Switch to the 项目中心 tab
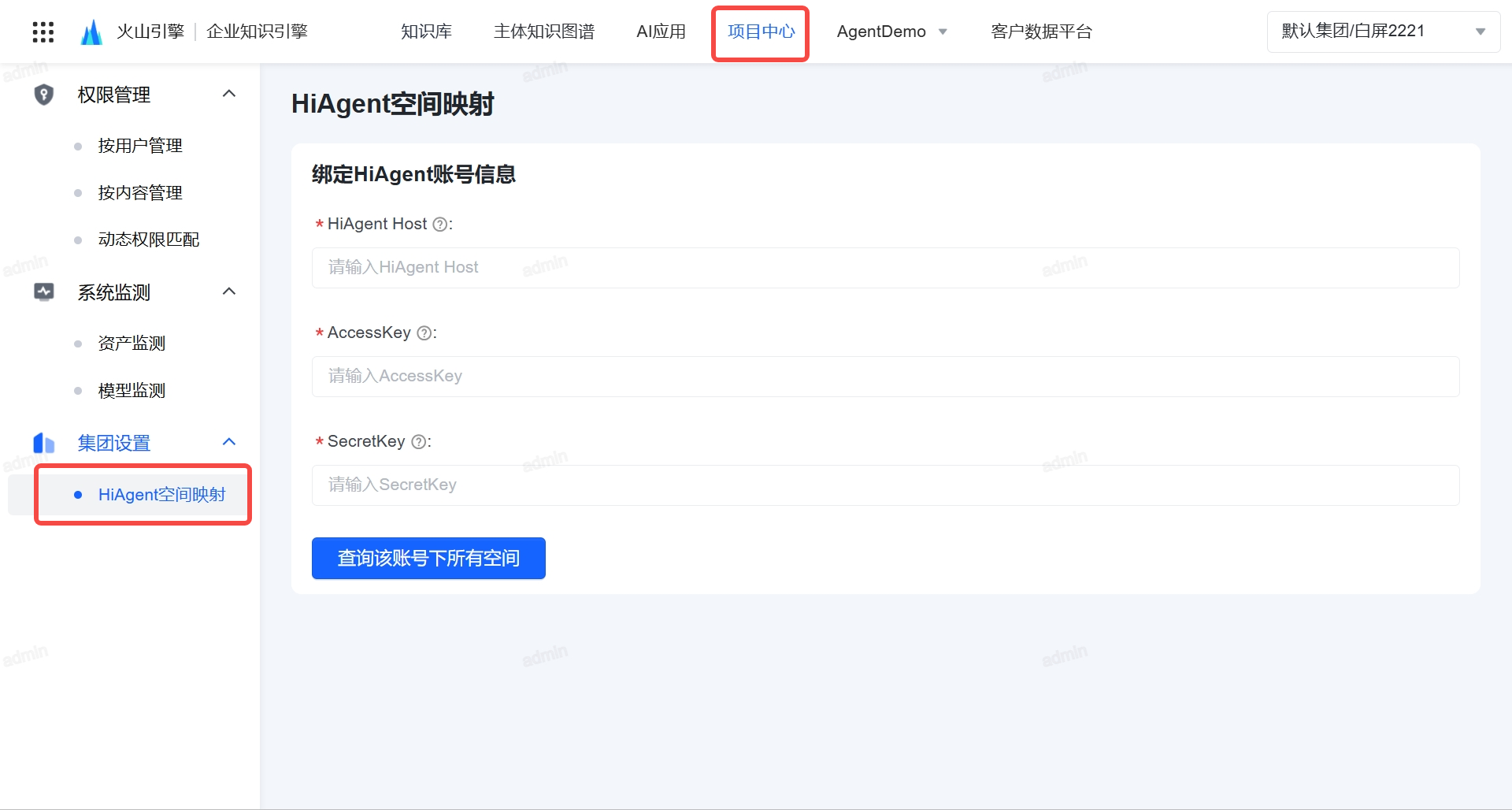The image size is (1512, 810). point(761,32)
